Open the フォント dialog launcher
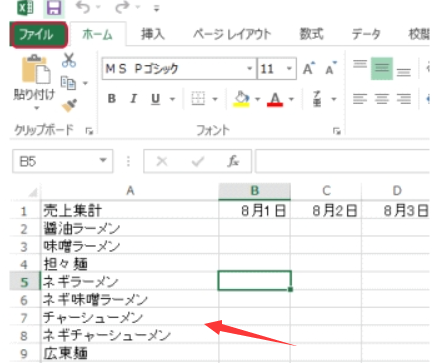Screen dimensions: 445x363 click(337, 131)
